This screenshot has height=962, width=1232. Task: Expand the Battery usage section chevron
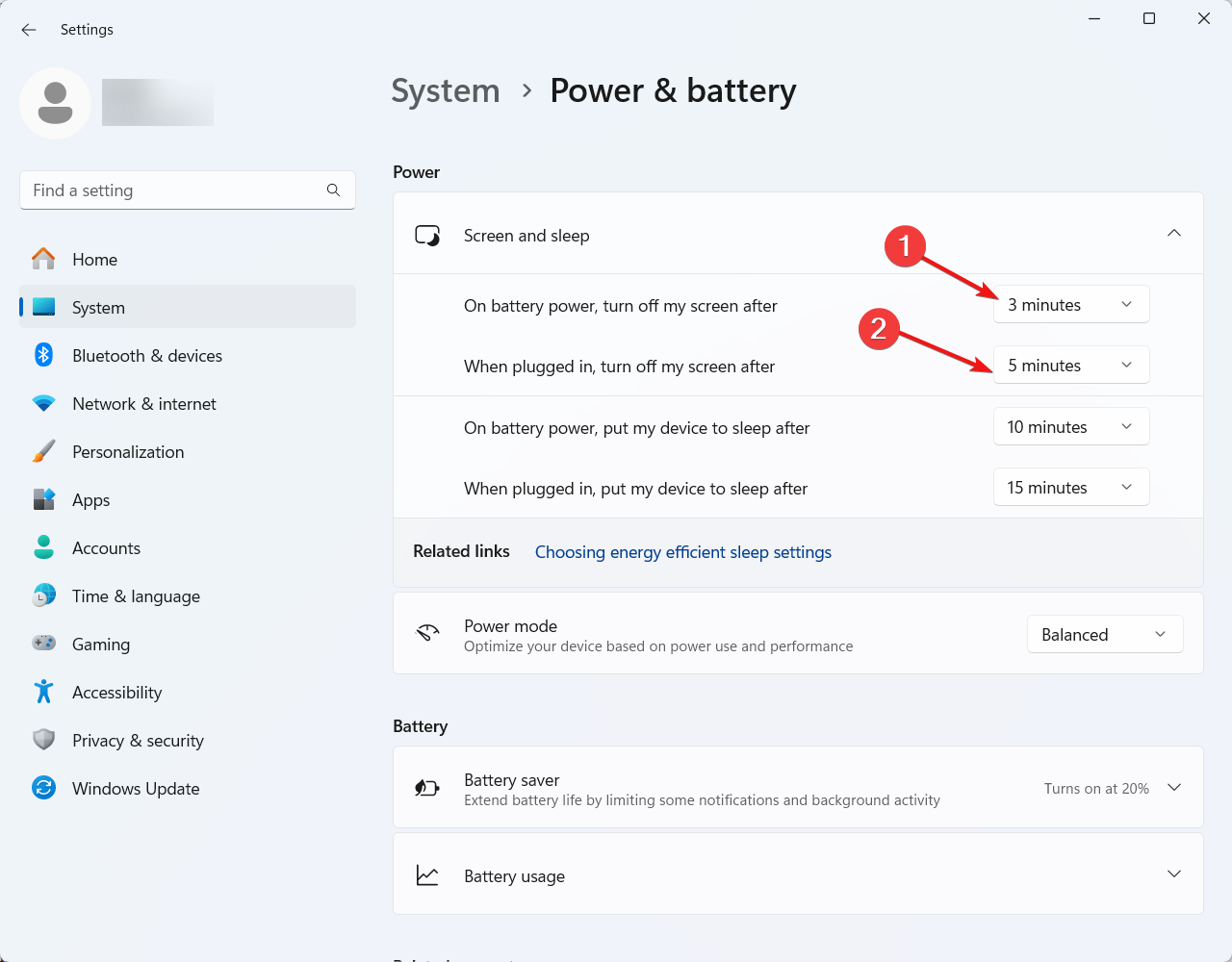click(1174, 873)
